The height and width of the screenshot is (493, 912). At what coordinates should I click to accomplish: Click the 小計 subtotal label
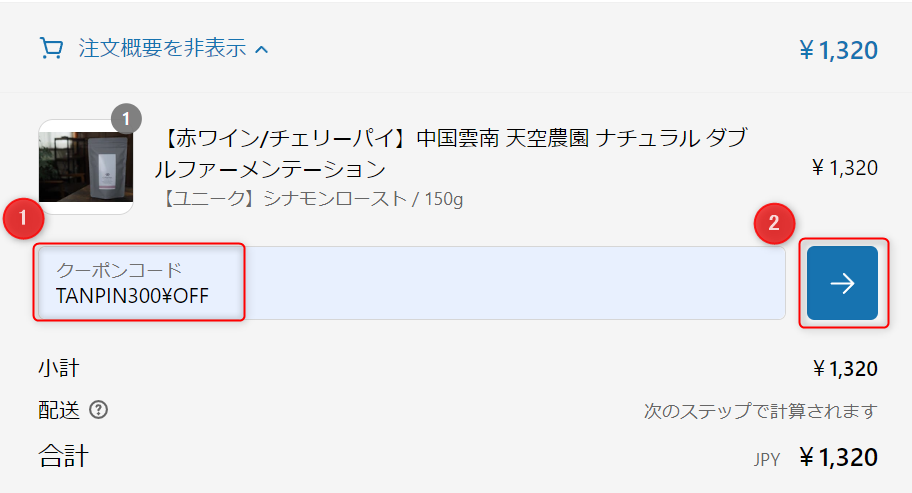coord(59,368)
